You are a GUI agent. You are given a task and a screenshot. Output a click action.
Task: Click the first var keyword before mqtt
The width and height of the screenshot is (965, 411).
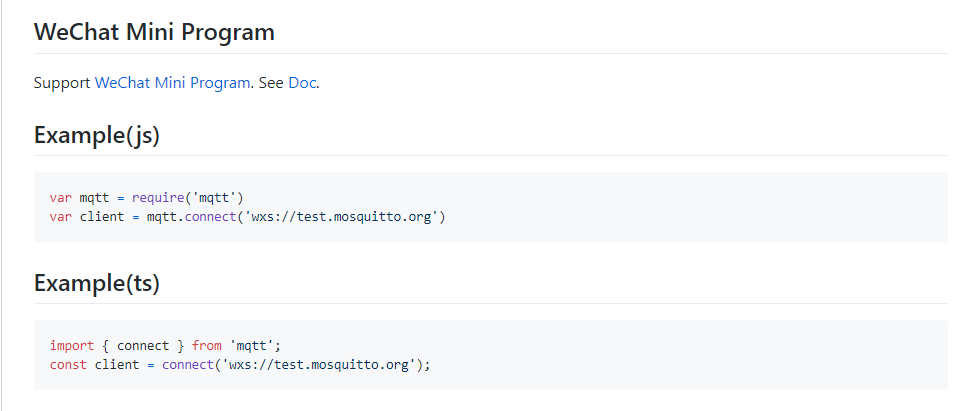60,197
